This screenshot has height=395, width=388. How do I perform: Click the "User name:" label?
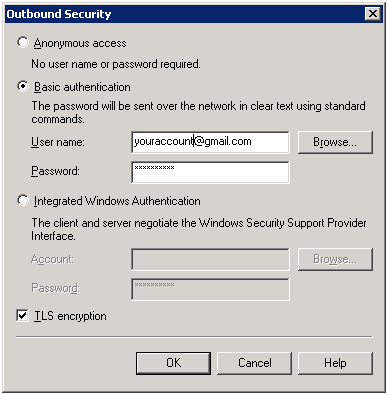[x=58, y=142]
